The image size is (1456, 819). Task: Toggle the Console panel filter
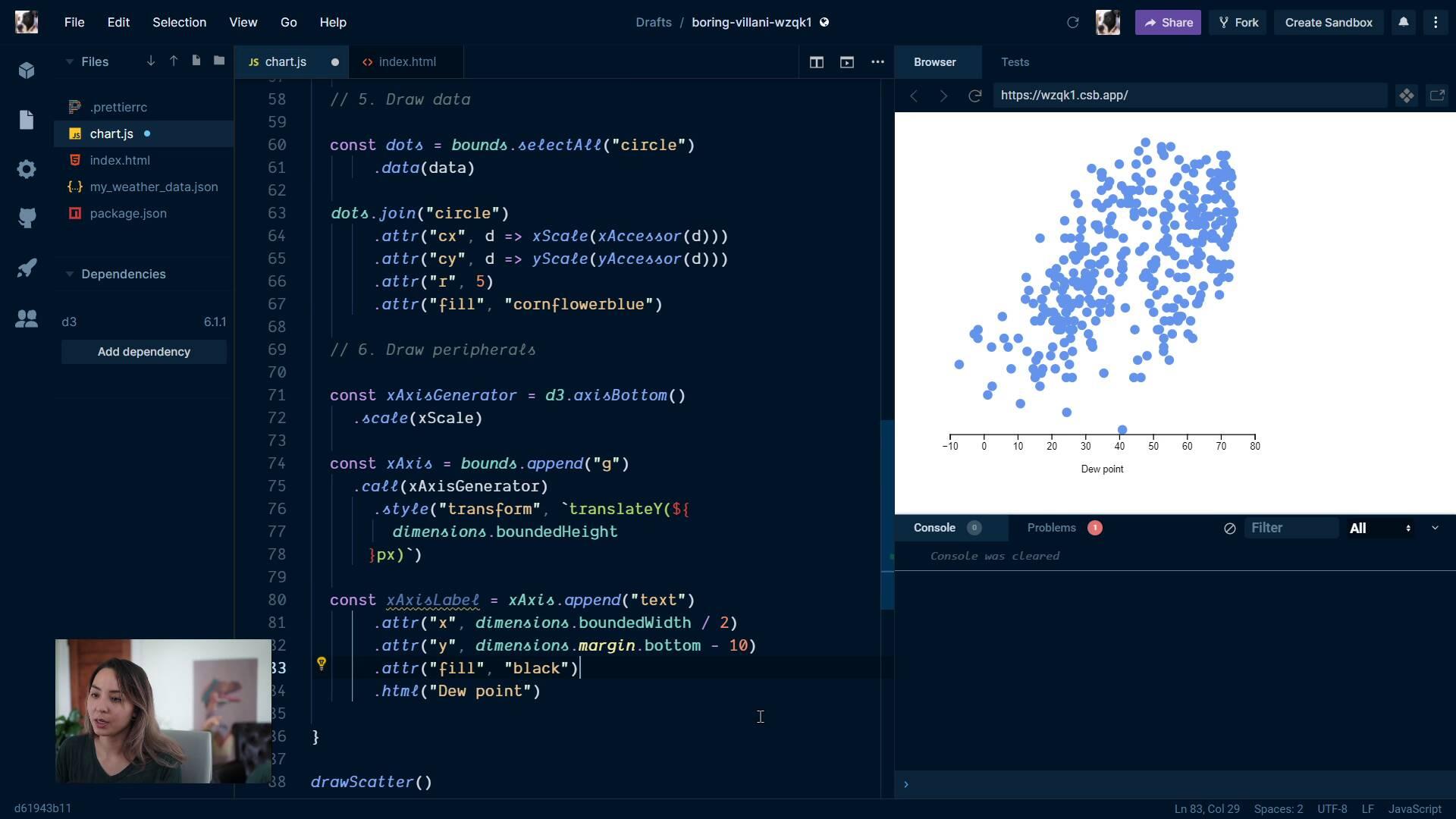tap(1435, 528)
